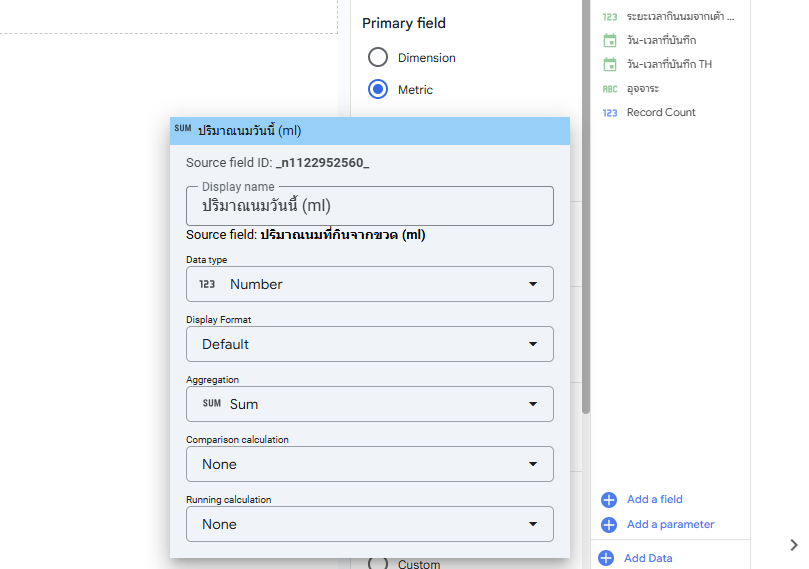Click the plus icon beside Add a parameter
Viewport: 809px width, 569px height.
tap(608, 524)
